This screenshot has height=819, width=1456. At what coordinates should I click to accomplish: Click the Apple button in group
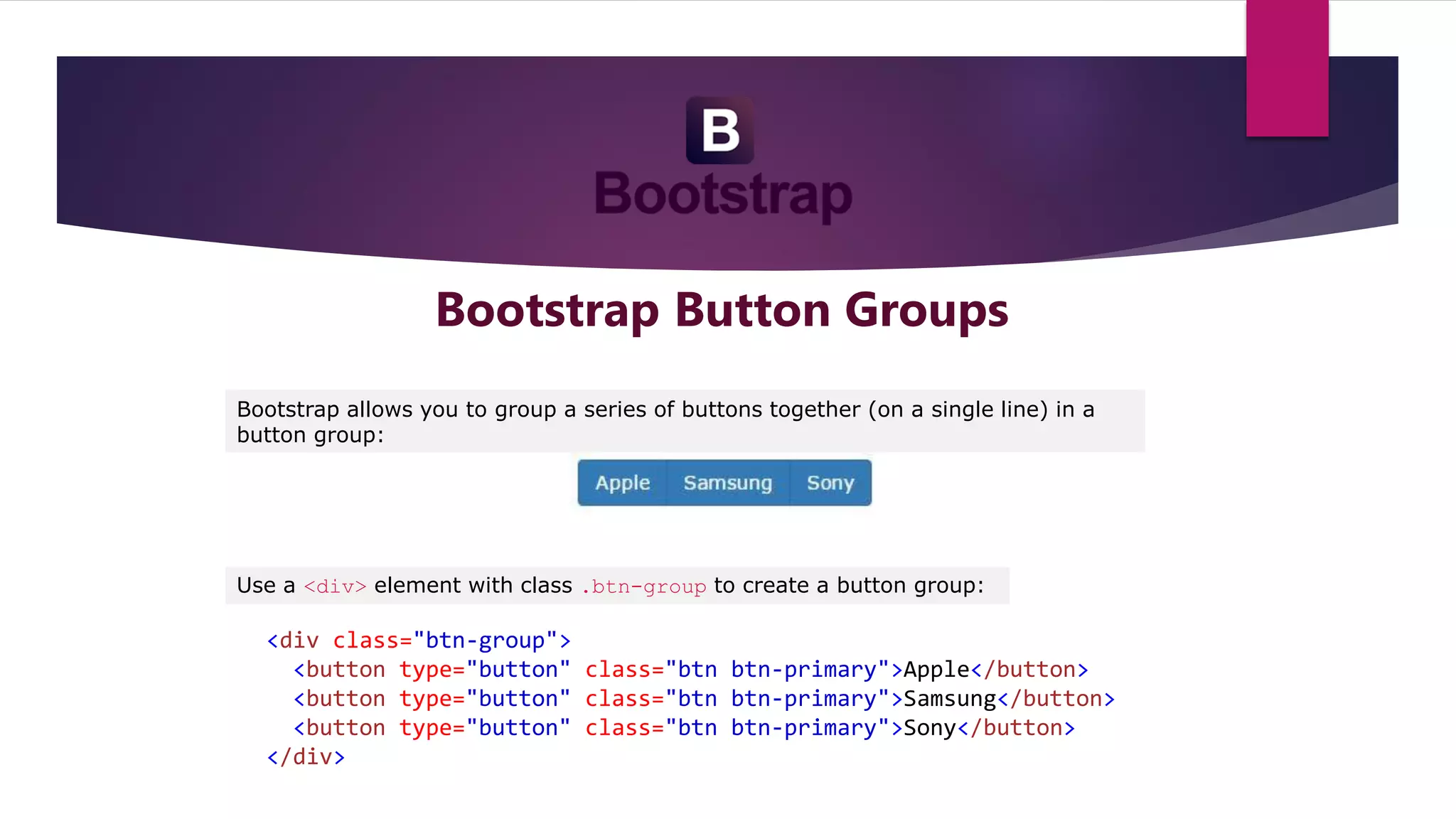(622, 483)
